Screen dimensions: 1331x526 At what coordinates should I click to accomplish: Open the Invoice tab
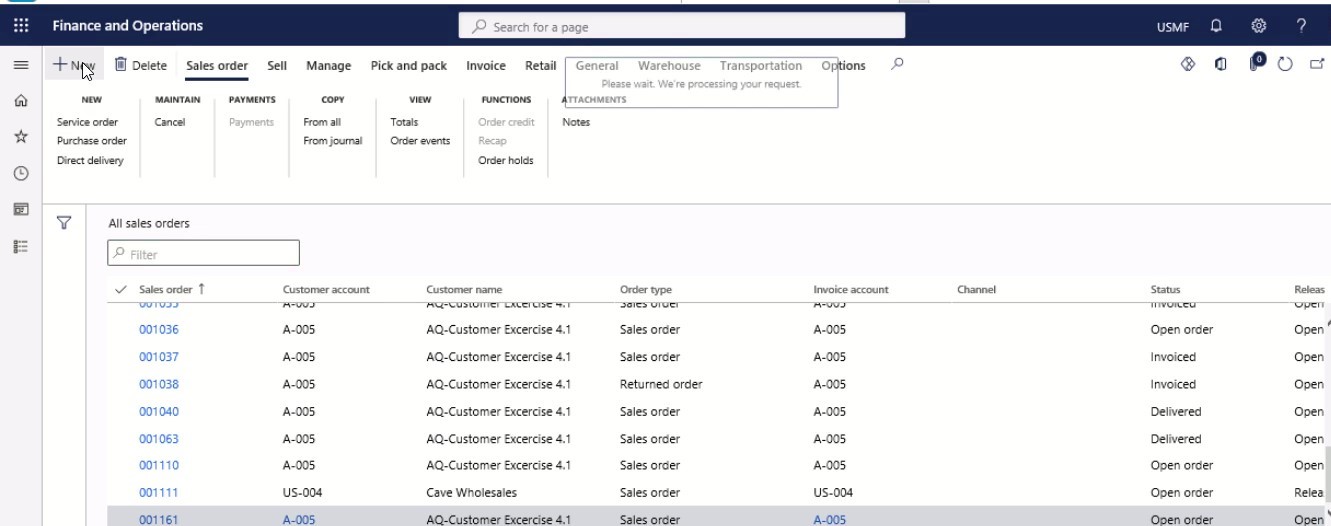(x=486, y=66)
